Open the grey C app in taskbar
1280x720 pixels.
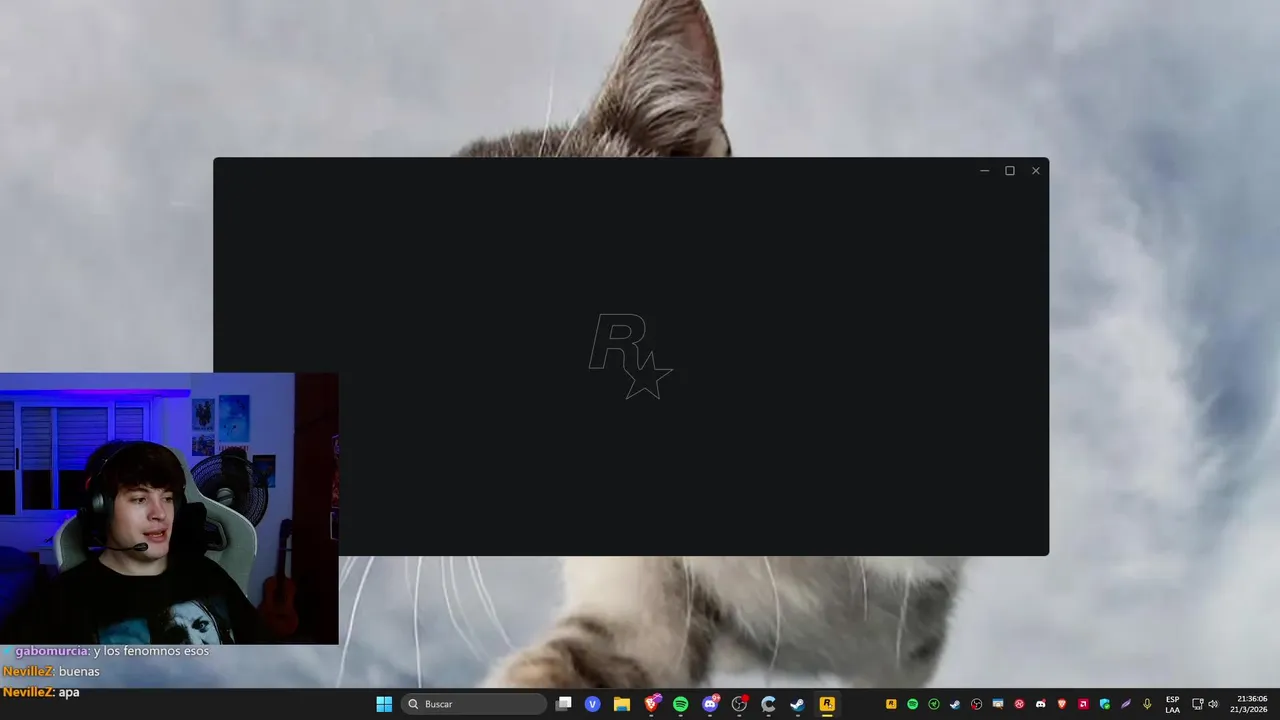[x=768, y=704]
